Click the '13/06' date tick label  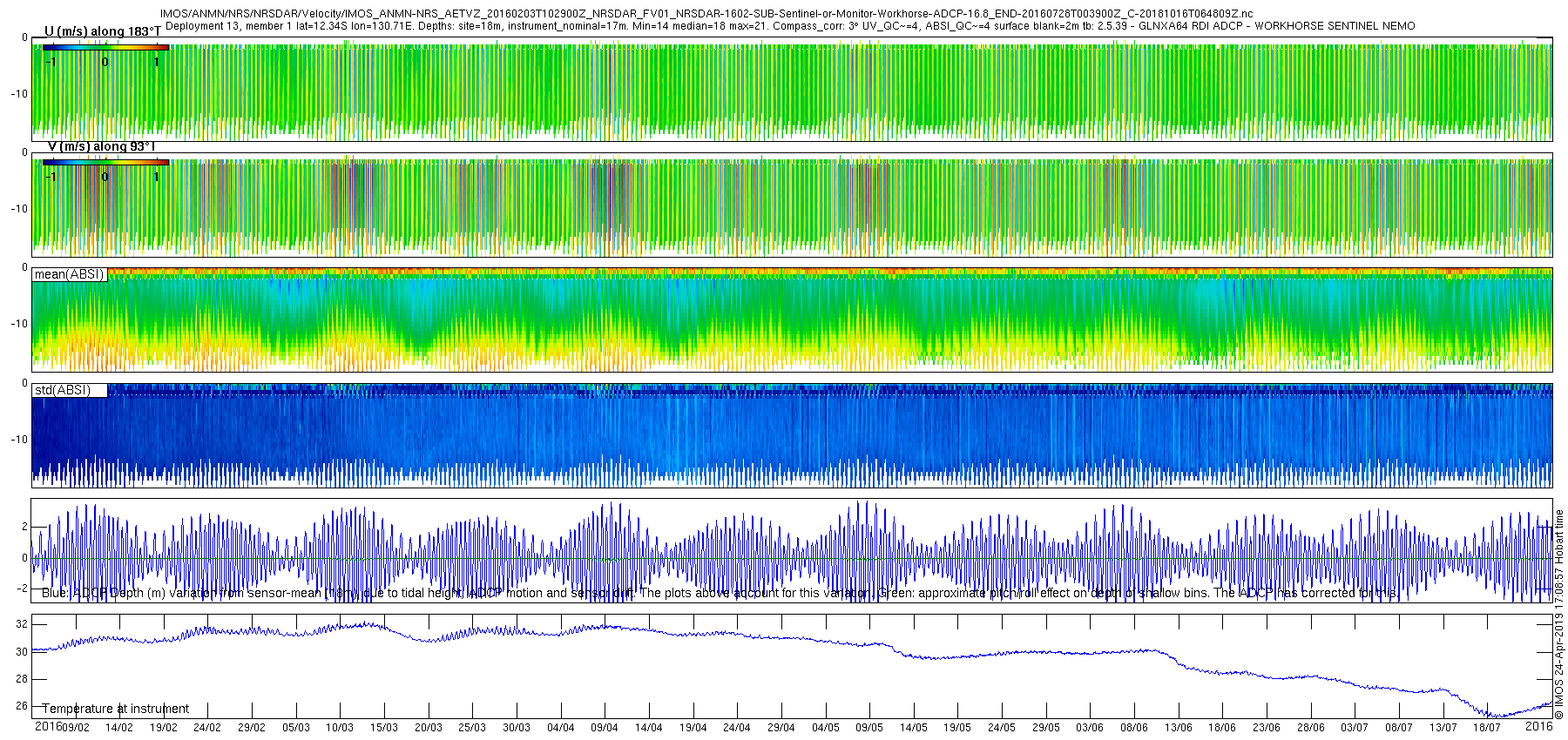tap(1179, 728)
